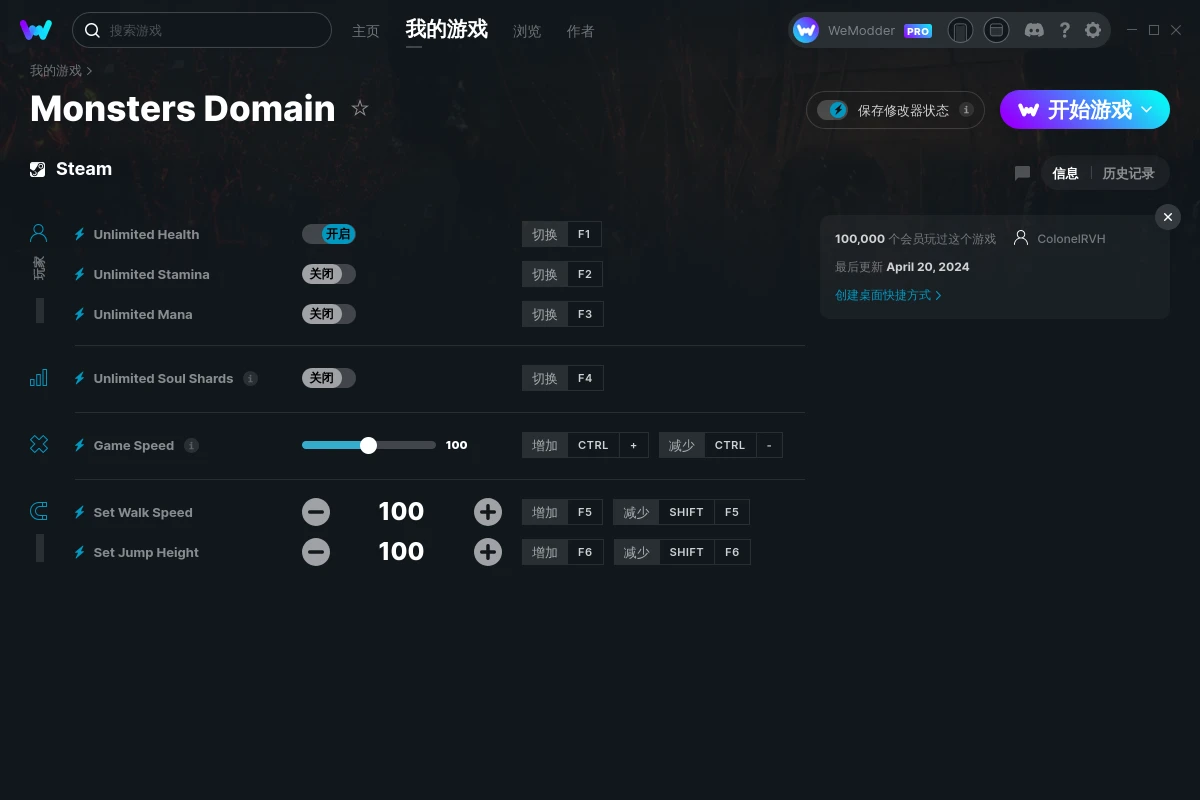Disable the Unlimited Health toggle
1200x800 pixels.
pyautogui.click(x=329, y=234)
